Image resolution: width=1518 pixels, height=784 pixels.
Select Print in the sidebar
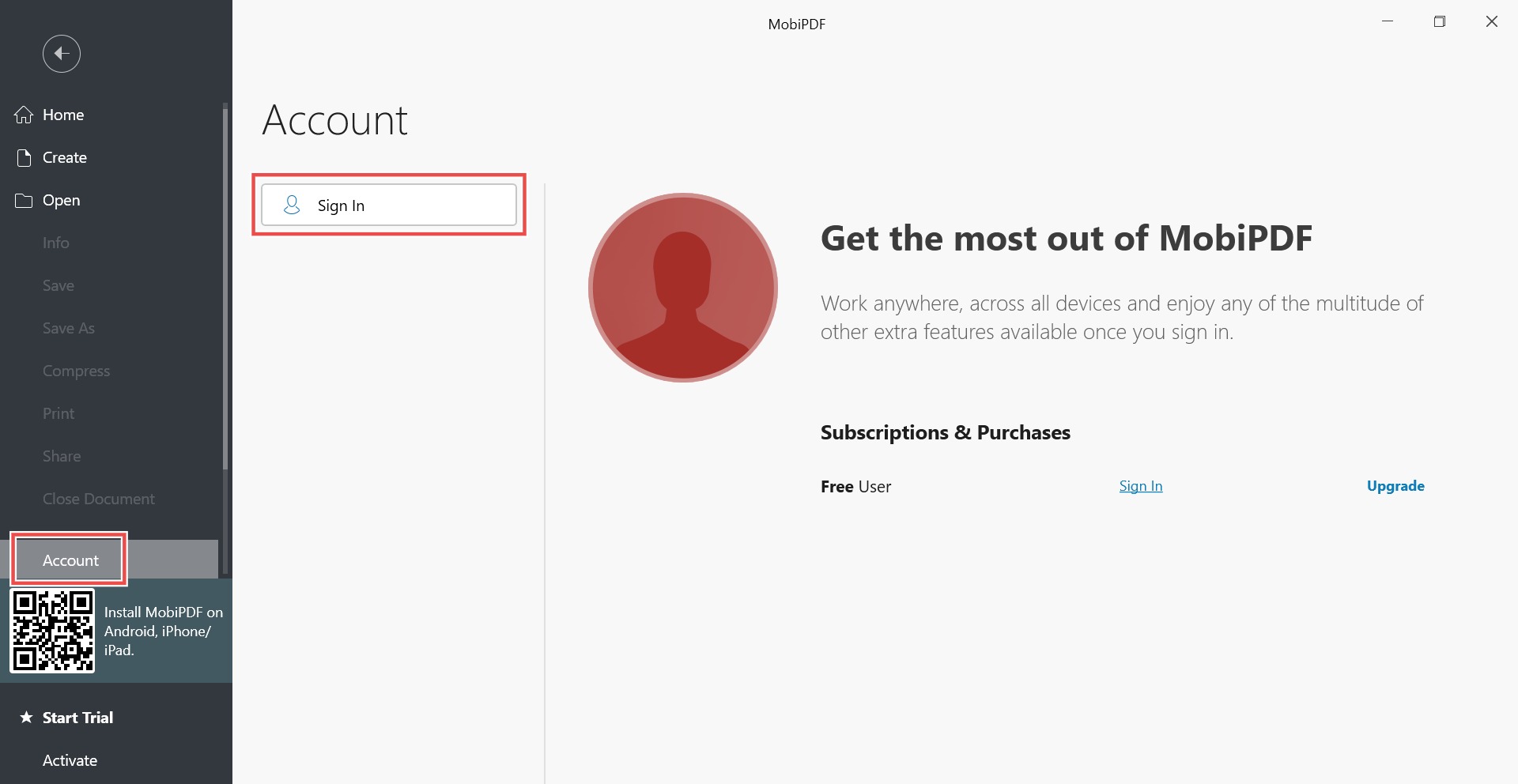109,413
